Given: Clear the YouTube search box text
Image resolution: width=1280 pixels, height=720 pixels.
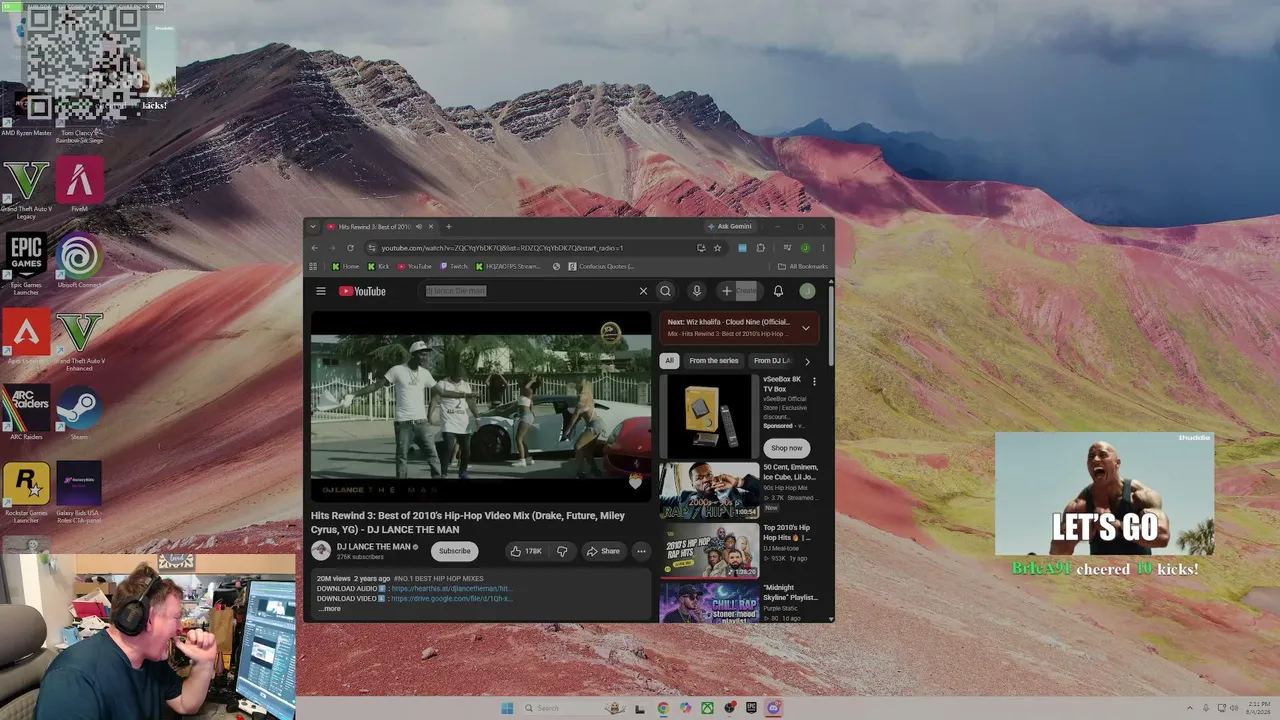Looking at the screenshot, I should point(643,291).
